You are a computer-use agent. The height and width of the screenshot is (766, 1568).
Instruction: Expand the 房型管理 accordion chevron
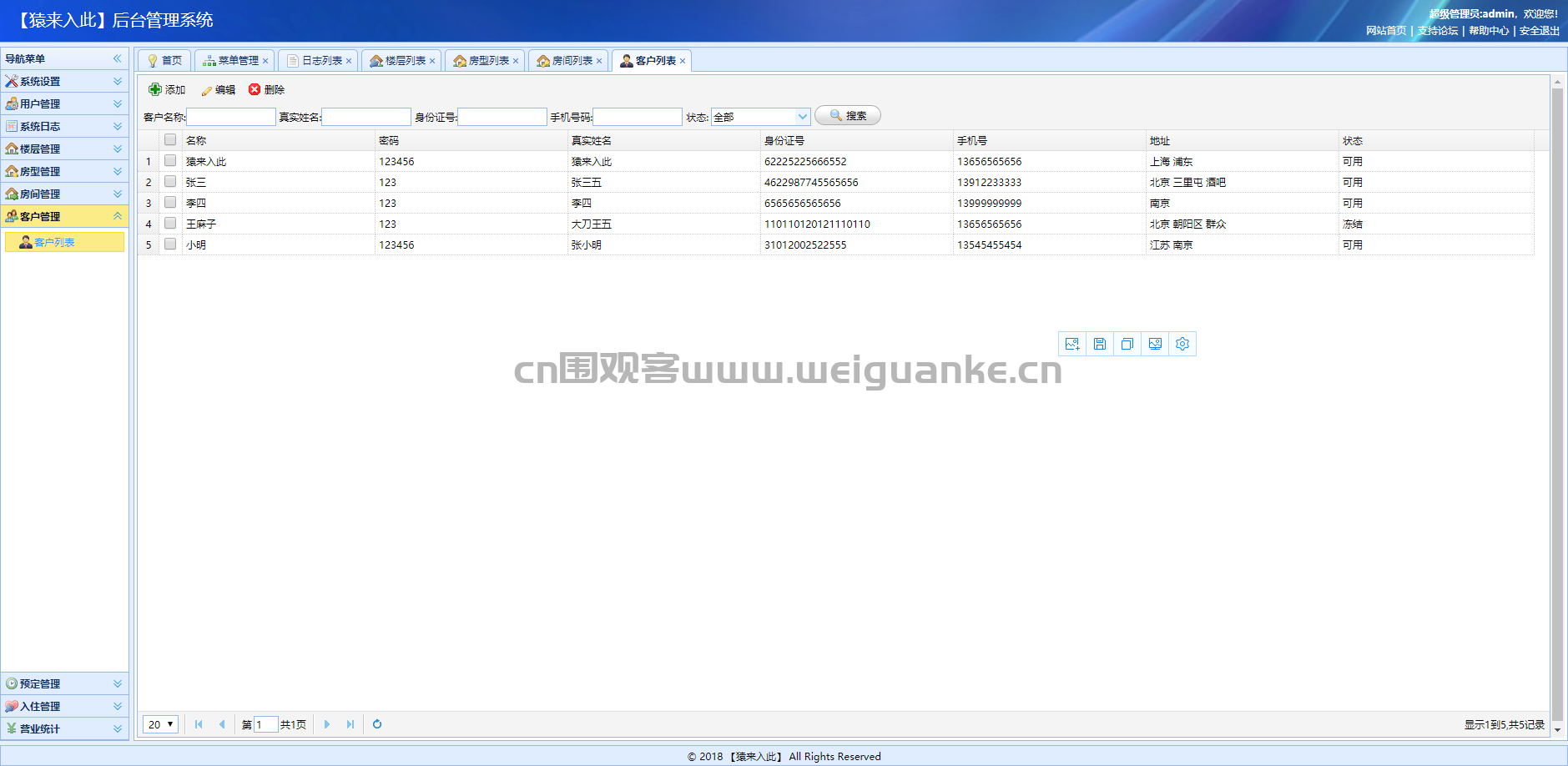point(118,171)
